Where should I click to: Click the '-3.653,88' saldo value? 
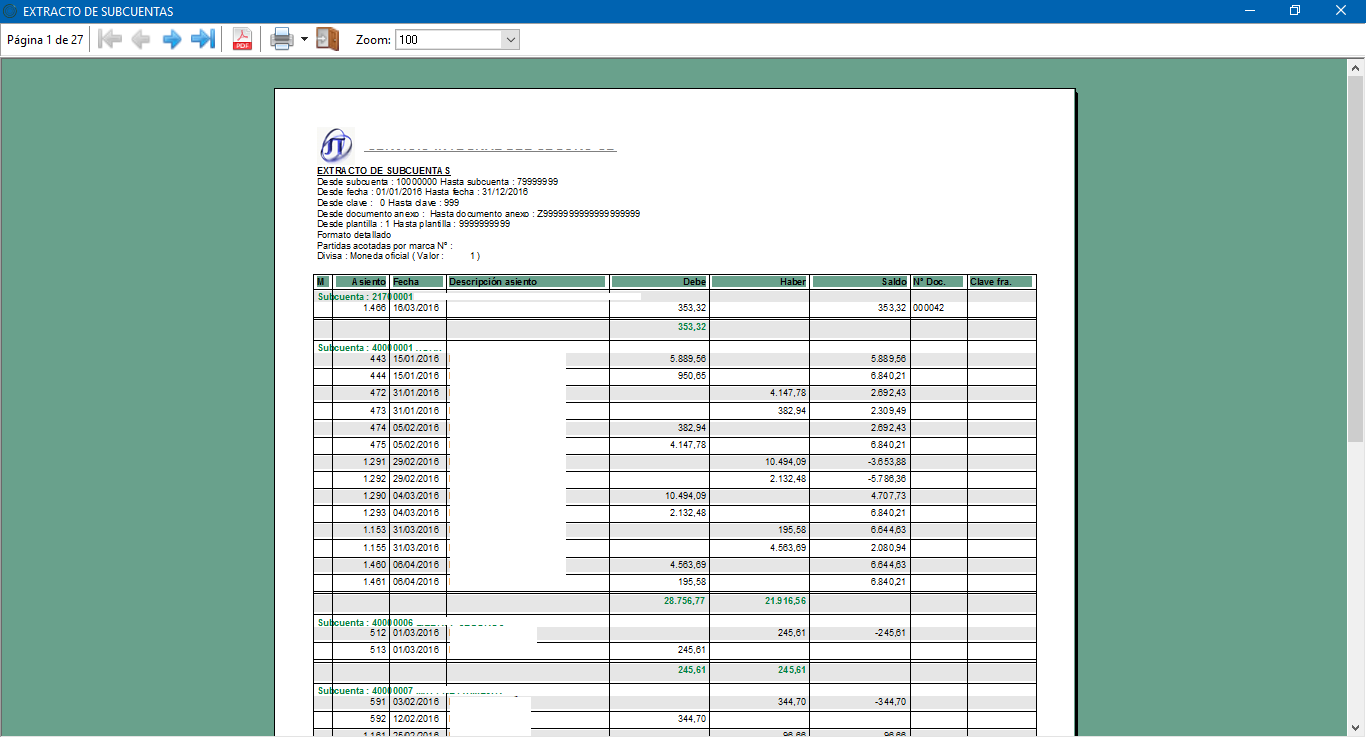886,461
